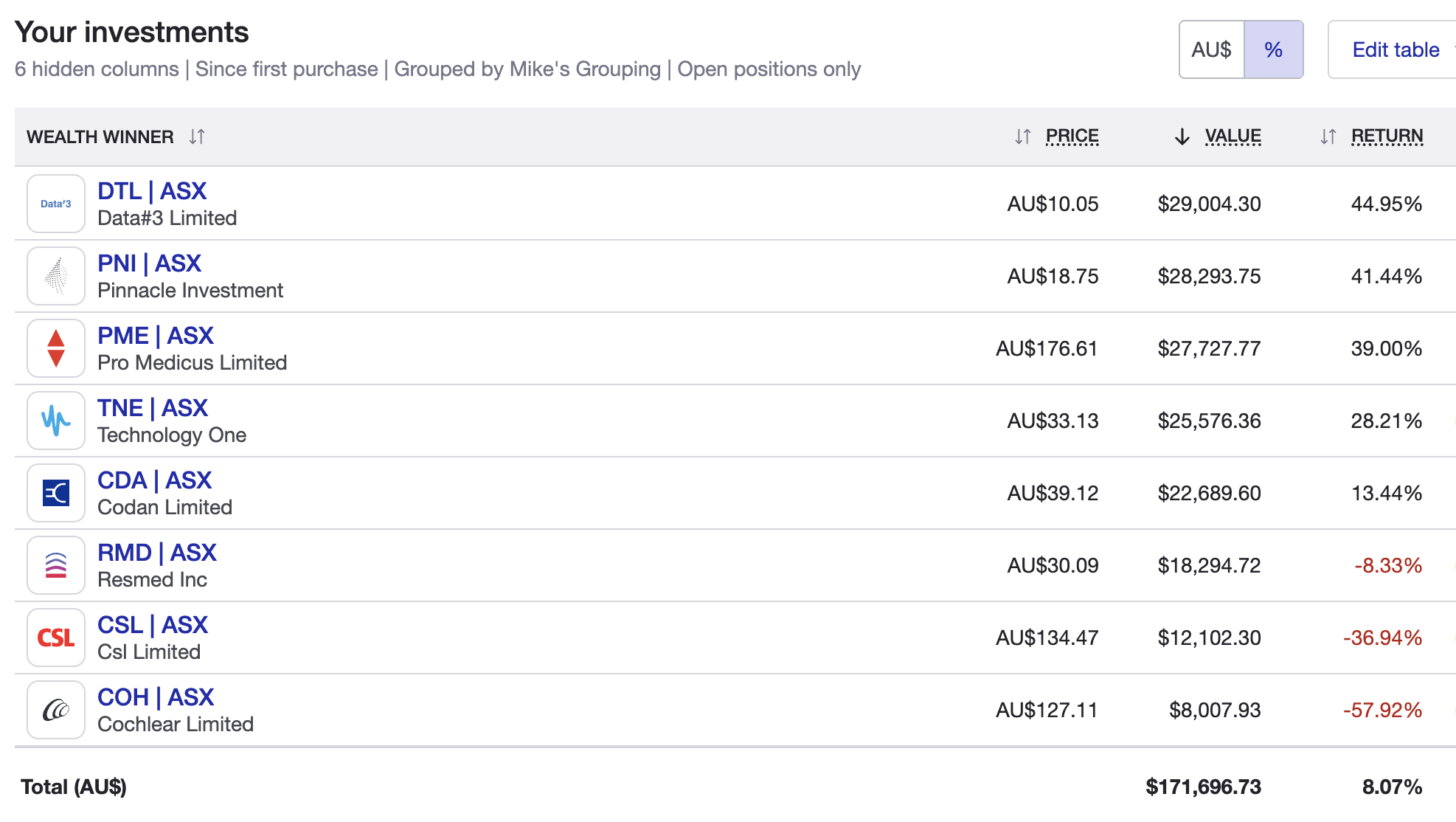Click the $8,007.93 value cell

[x=1216, y=710]
